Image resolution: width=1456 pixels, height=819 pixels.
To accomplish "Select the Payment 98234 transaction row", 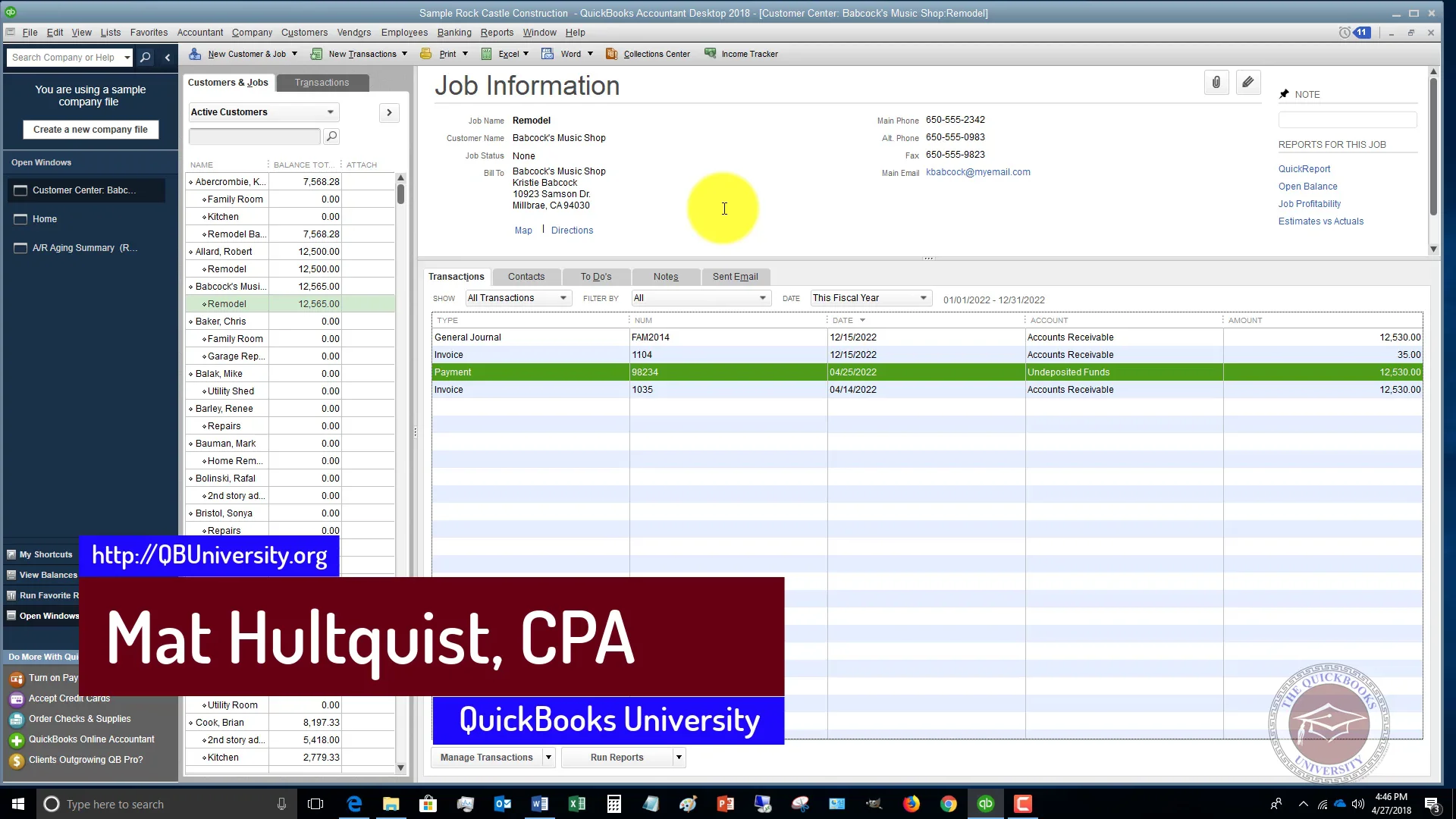I will click(927, 372).
